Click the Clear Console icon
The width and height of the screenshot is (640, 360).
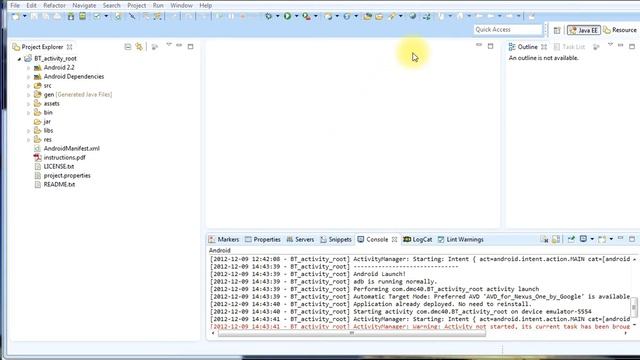pos(544,239)
